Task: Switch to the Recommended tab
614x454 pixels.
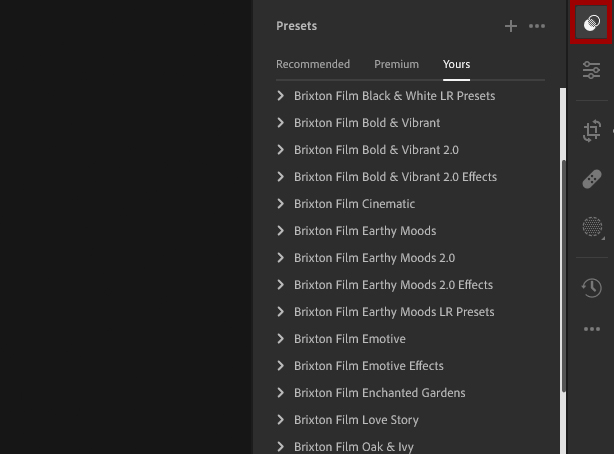Action: [313, 64]
